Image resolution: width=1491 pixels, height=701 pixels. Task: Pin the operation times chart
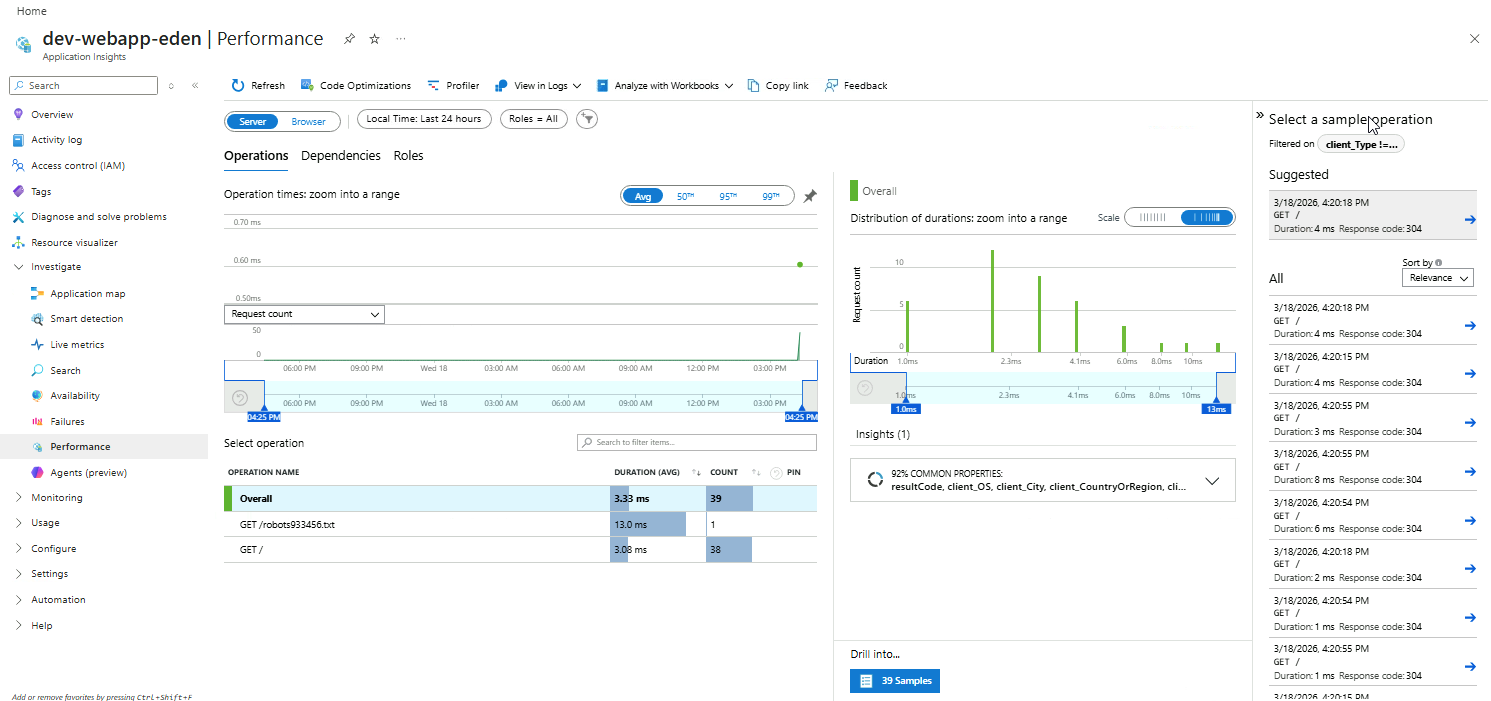coord(810,196)
